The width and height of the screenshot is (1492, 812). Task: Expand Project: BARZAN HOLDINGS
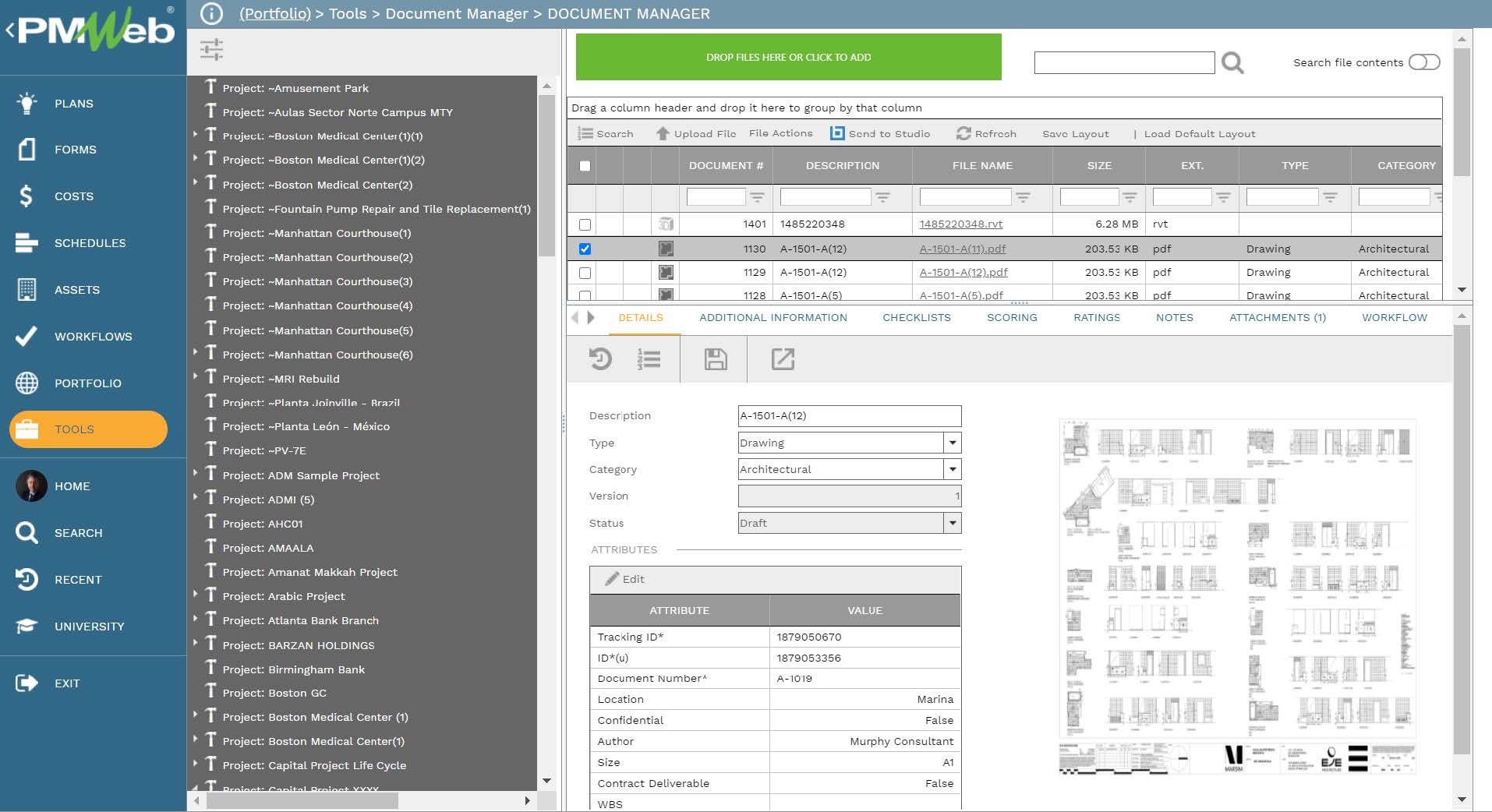(x=195, y=643)
